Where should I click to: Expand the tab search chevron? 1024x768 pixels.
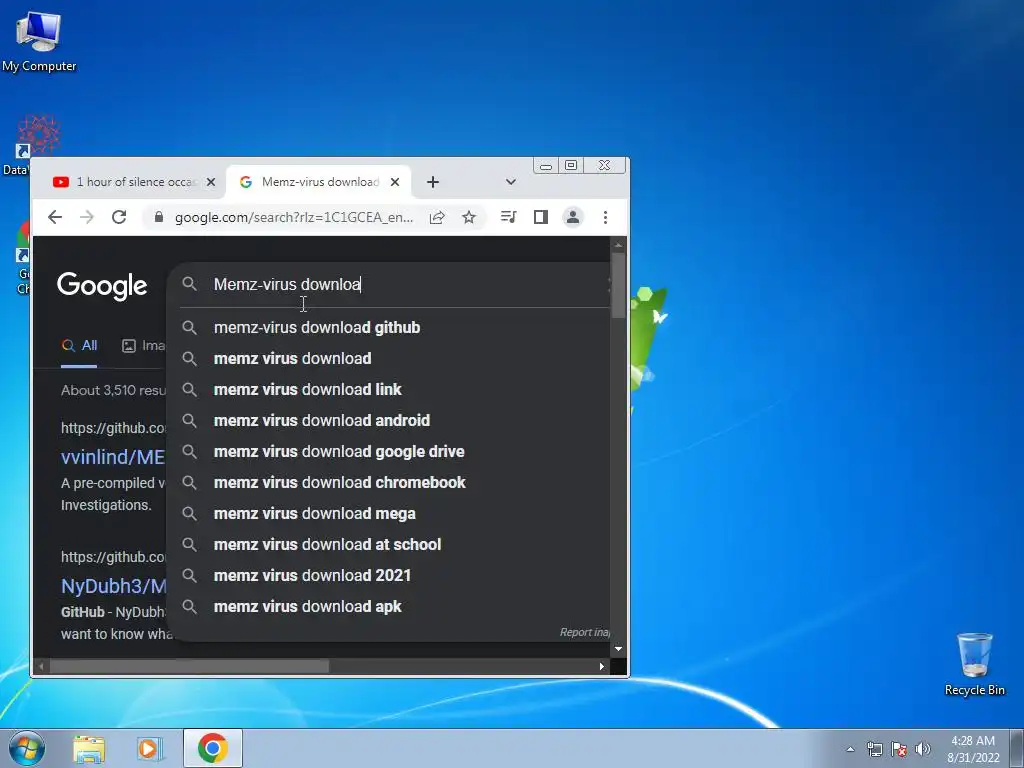(x=511, y=182)
